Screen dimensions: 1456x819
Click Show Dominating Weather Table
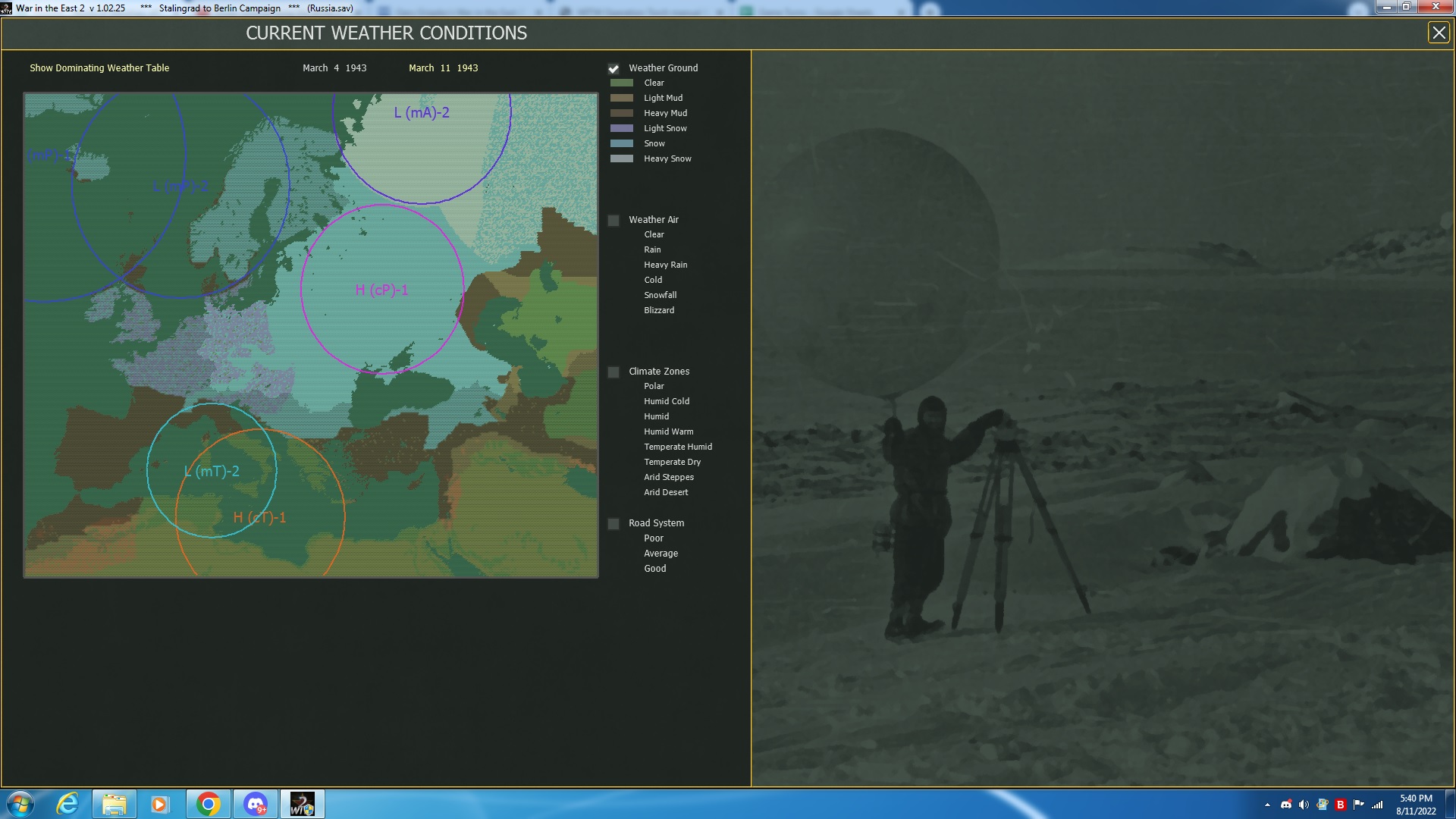point(99,68)
